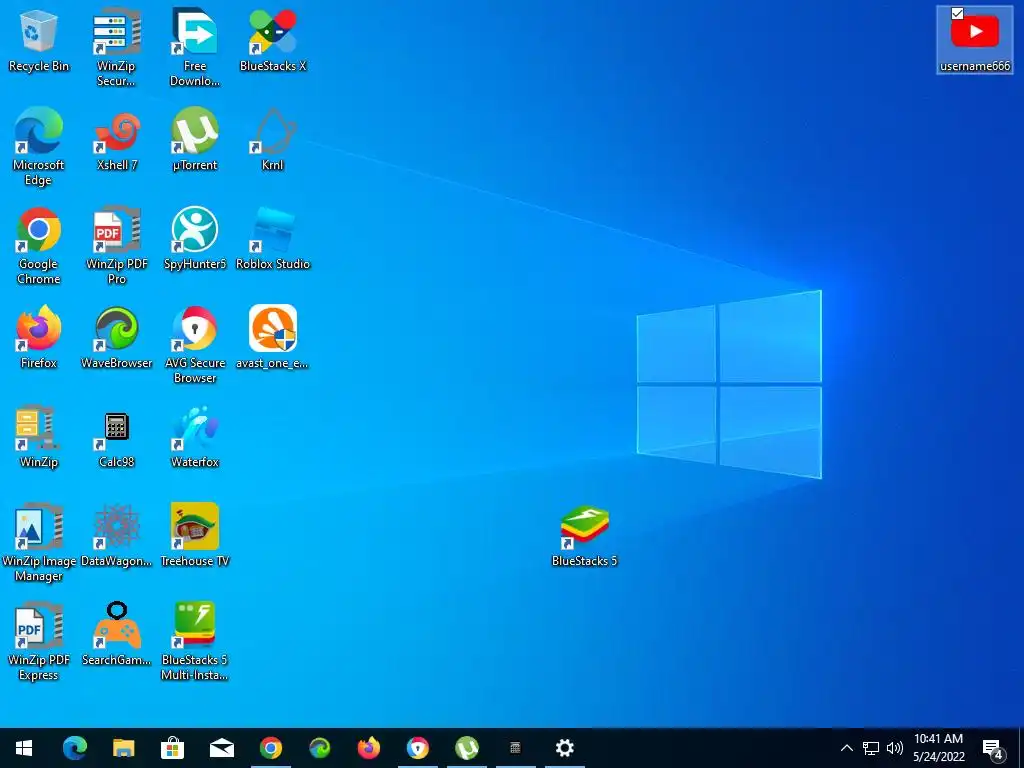Open the Mail app from taskbar
1024x768 pixels.
pyautogui.click(x=221, y=748)
